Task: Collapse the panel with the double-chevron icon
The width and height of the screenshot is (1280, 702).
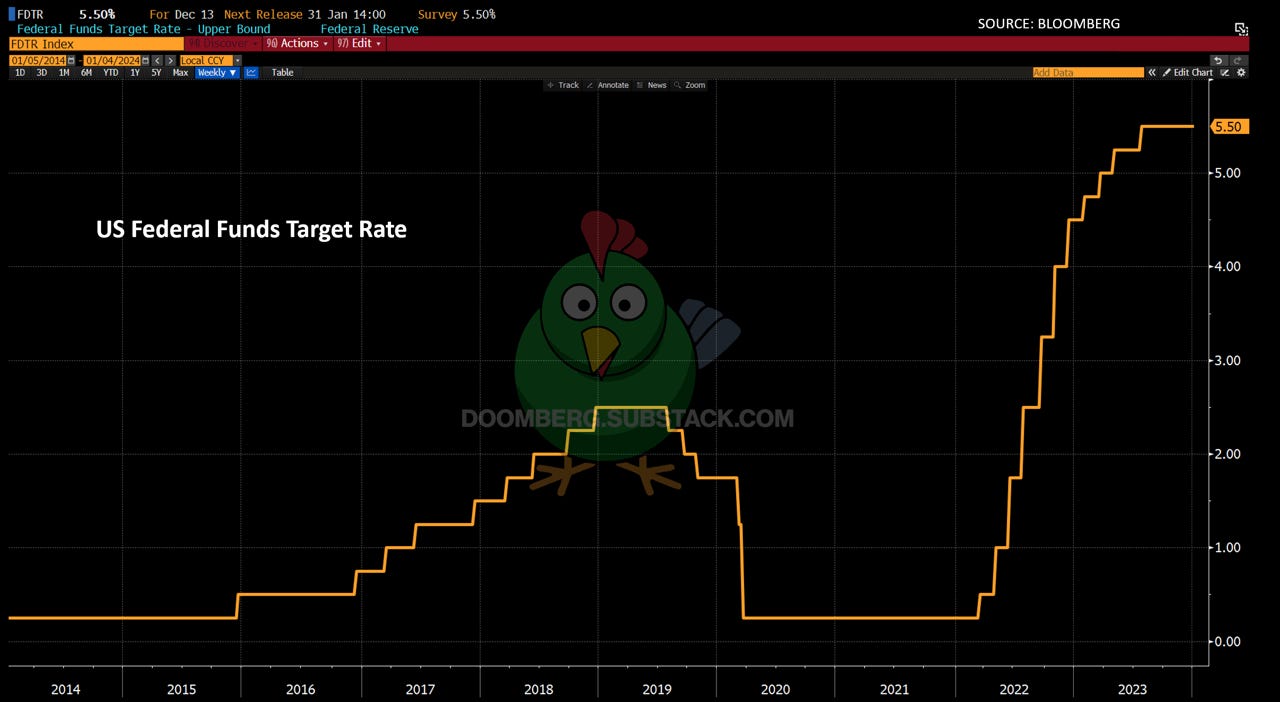Action: 1152,73
